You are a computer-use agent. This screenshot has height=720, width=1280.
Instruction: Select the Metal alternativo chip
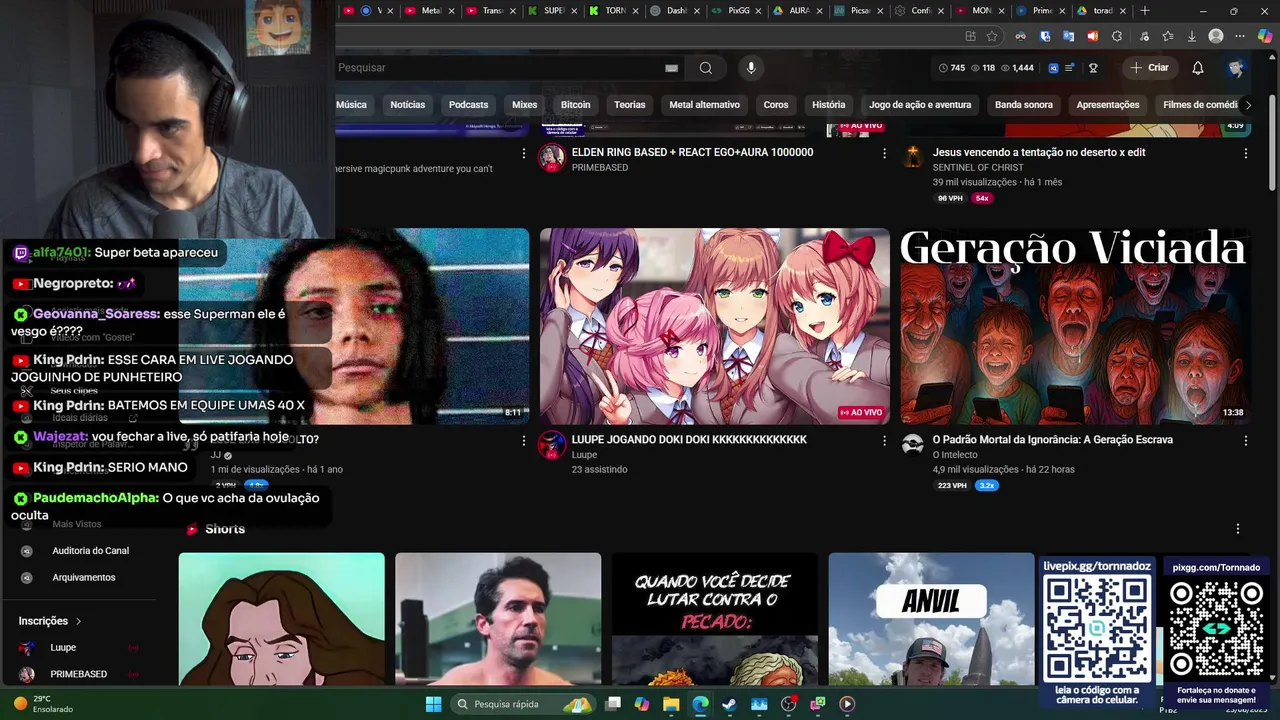coord(704,105)
